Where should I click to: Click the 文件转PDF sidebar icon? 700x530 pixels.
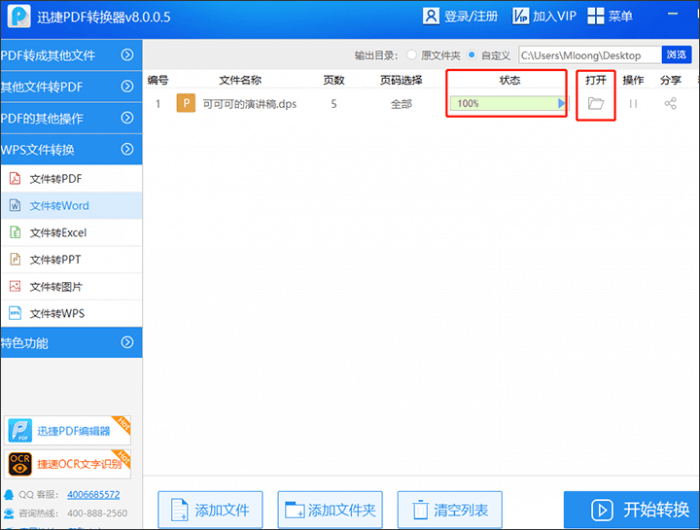(x=15, y=179)
